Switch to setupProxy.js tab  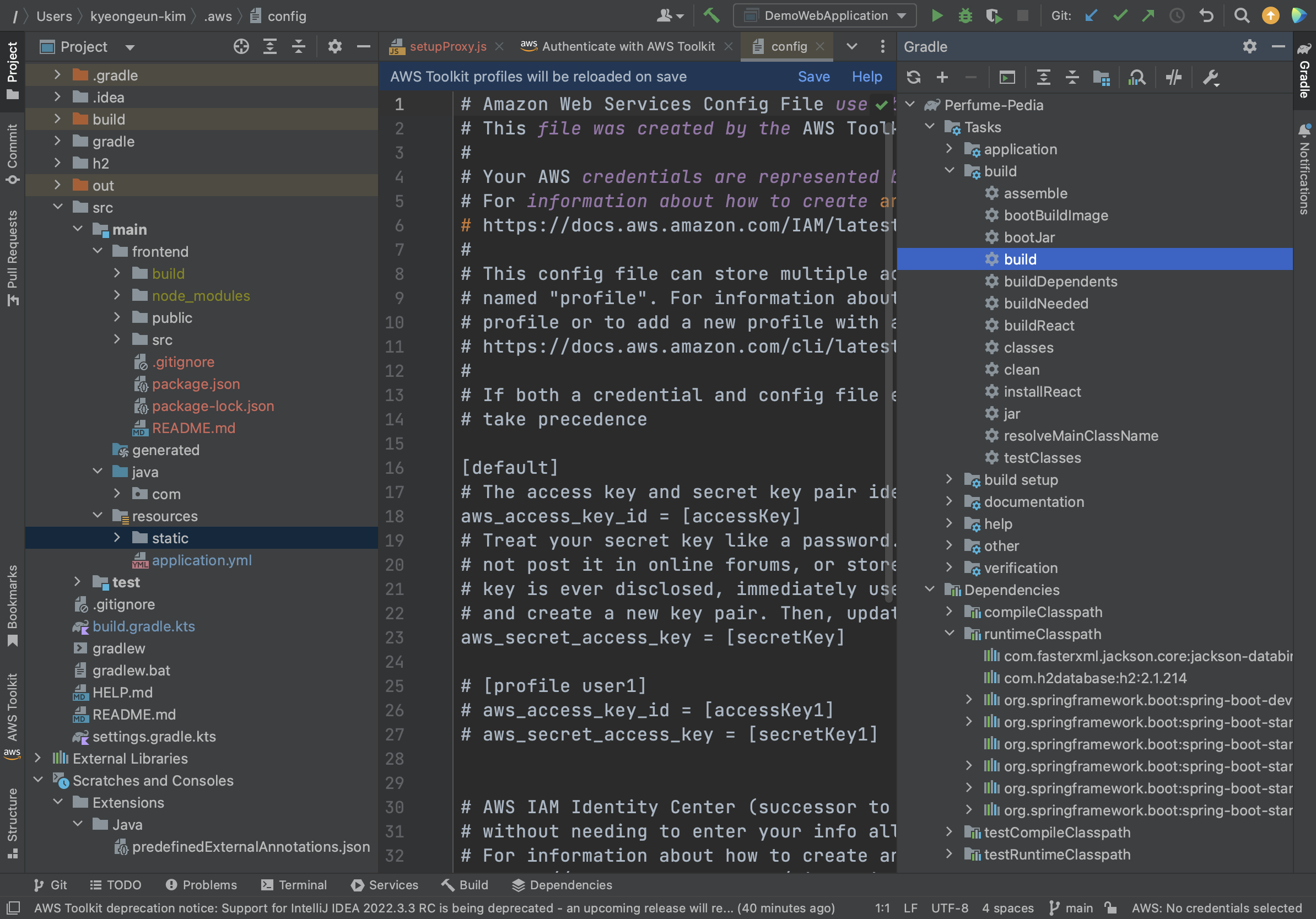click(x=447, y=46)
